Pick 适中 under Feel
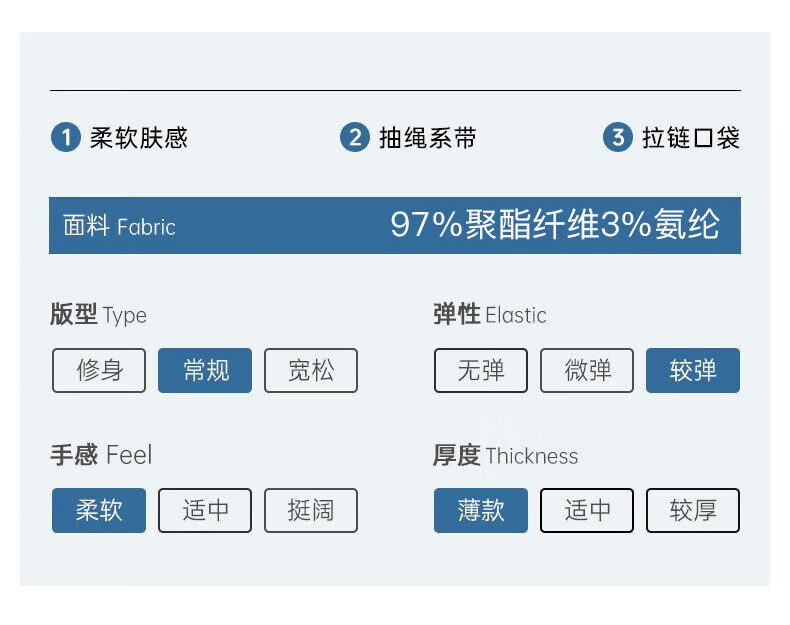790x625 pixels. (205, 510)
